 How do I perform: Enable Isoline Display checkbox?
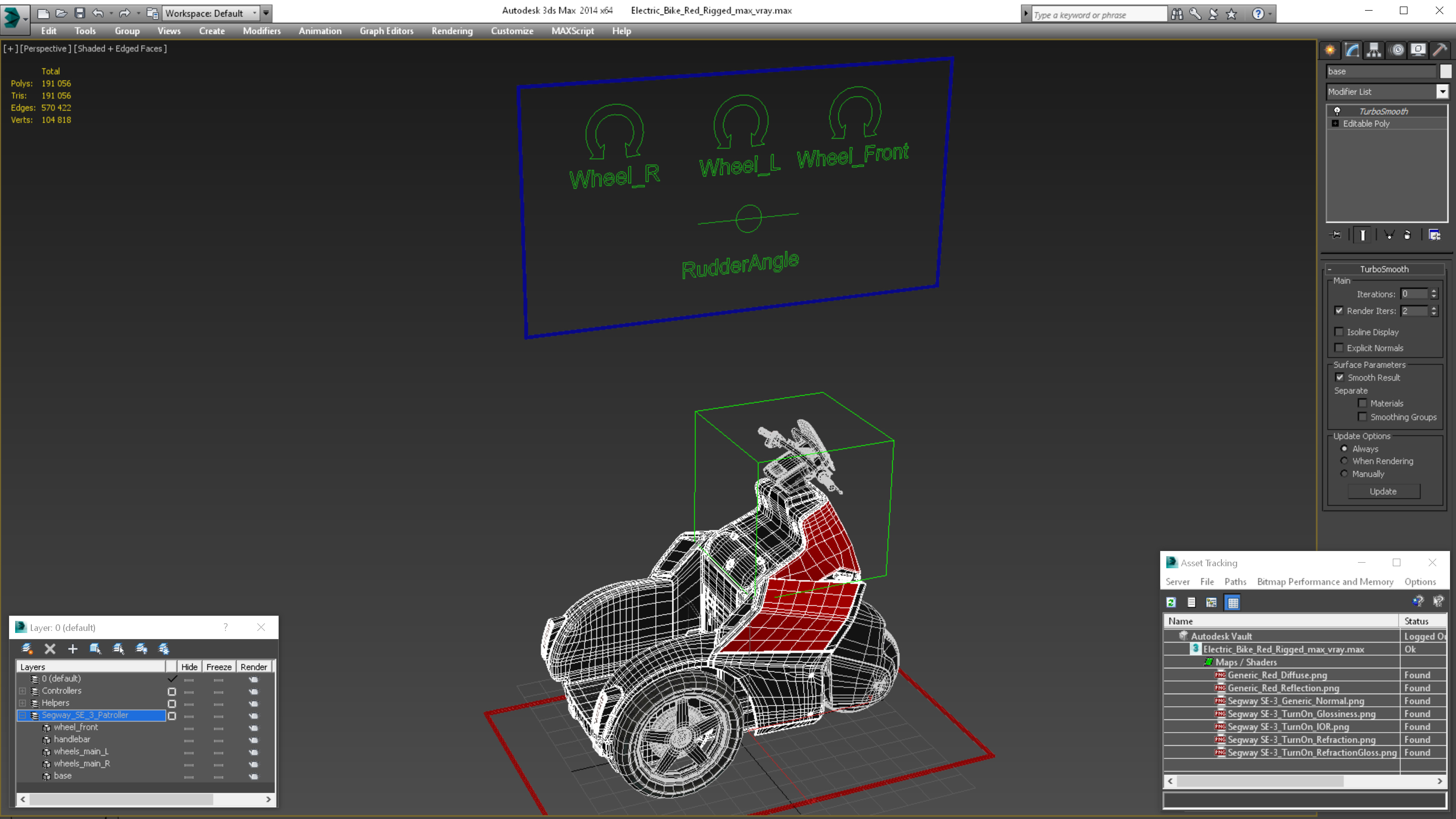point(1339,332)
